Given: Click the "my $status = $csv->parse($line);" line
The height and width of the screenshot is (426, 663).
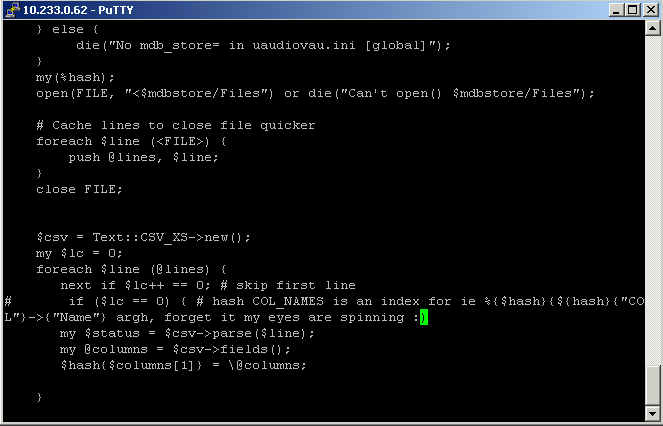Looking at the screenshot, I should tap(187, 333).
